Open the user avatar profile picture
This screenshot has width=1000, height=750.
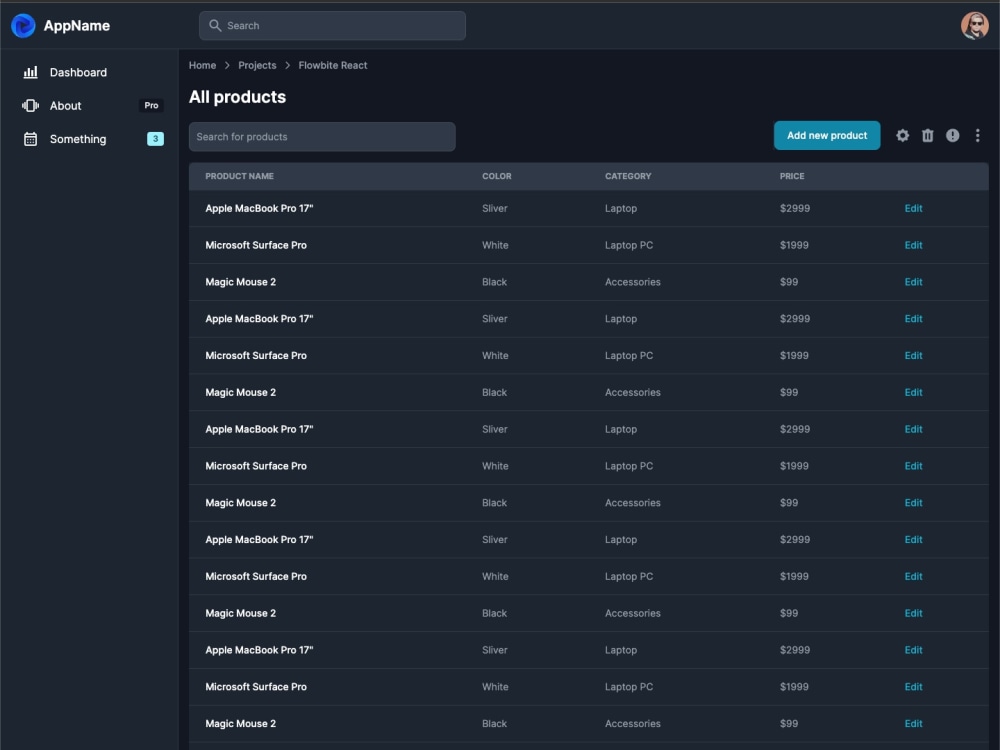point(974,26)
